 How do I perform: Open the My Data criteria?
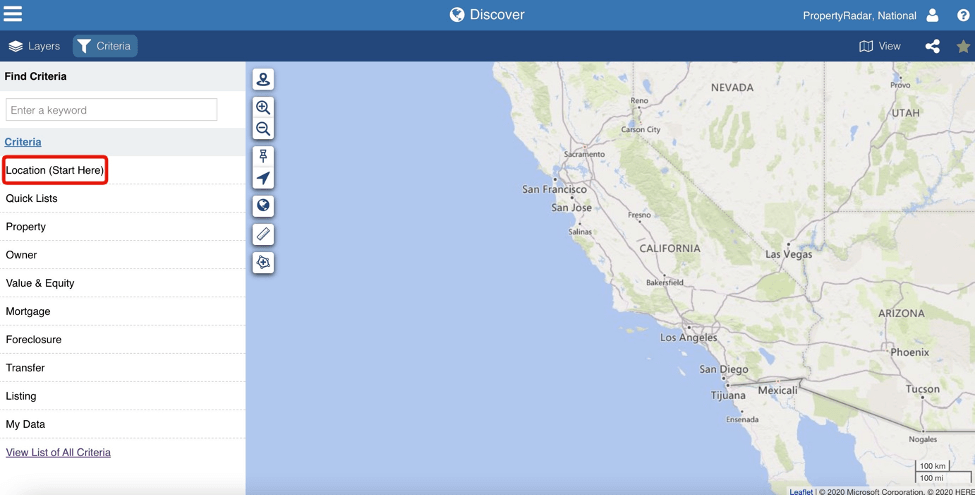click(123, 425)
